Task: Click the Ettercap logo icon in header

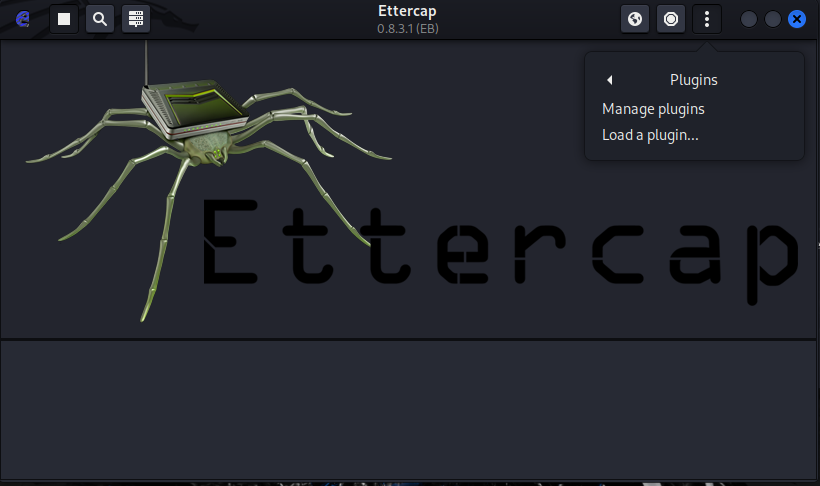Action: (22, 19)
